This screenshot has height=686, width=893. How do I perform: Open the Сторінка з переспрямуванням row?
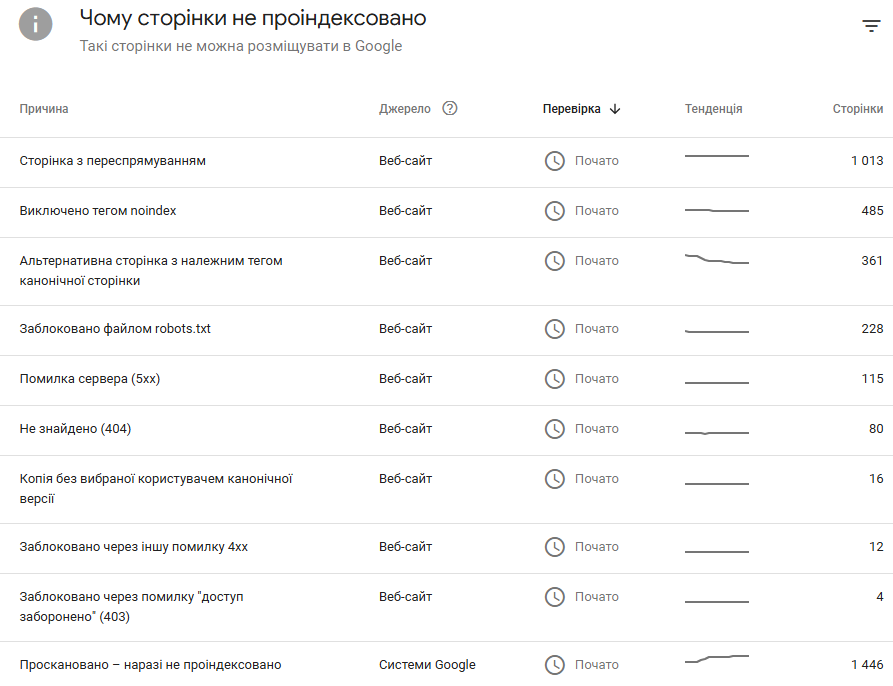point(113,161)
